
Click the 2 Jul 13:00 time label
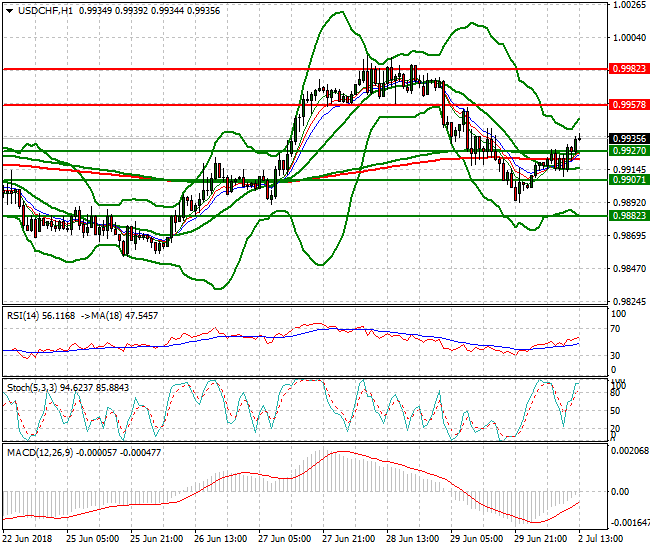tap(601, 539)
